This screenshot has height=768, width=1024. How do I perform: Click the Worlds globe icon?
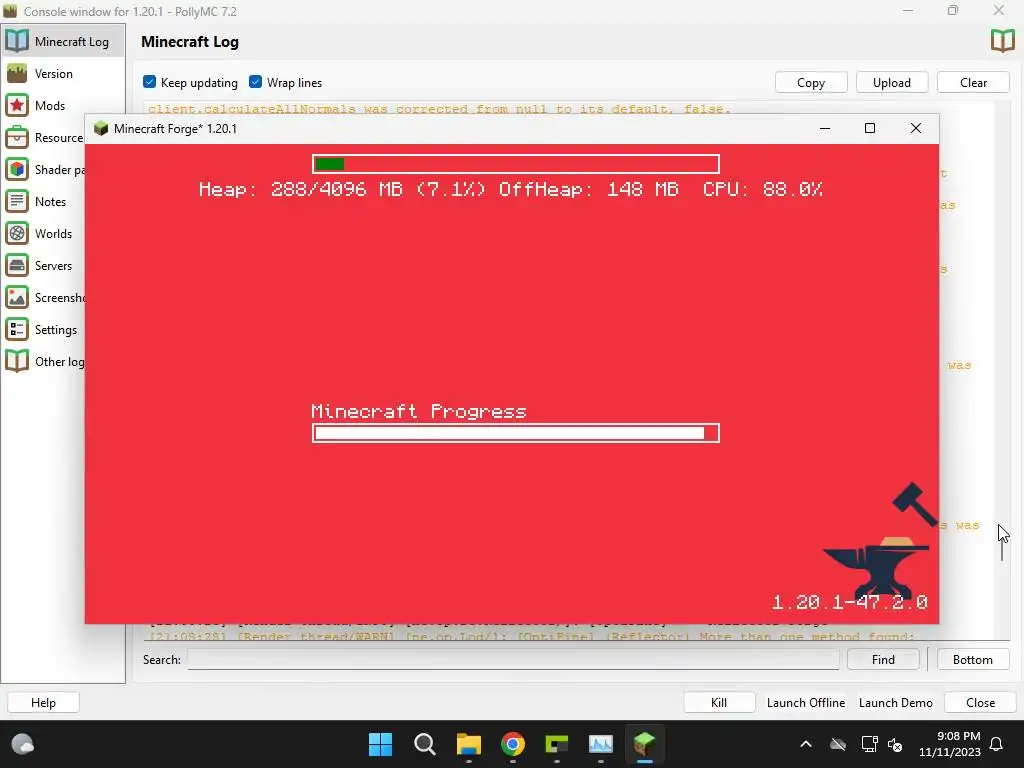[x=17, y=233]
